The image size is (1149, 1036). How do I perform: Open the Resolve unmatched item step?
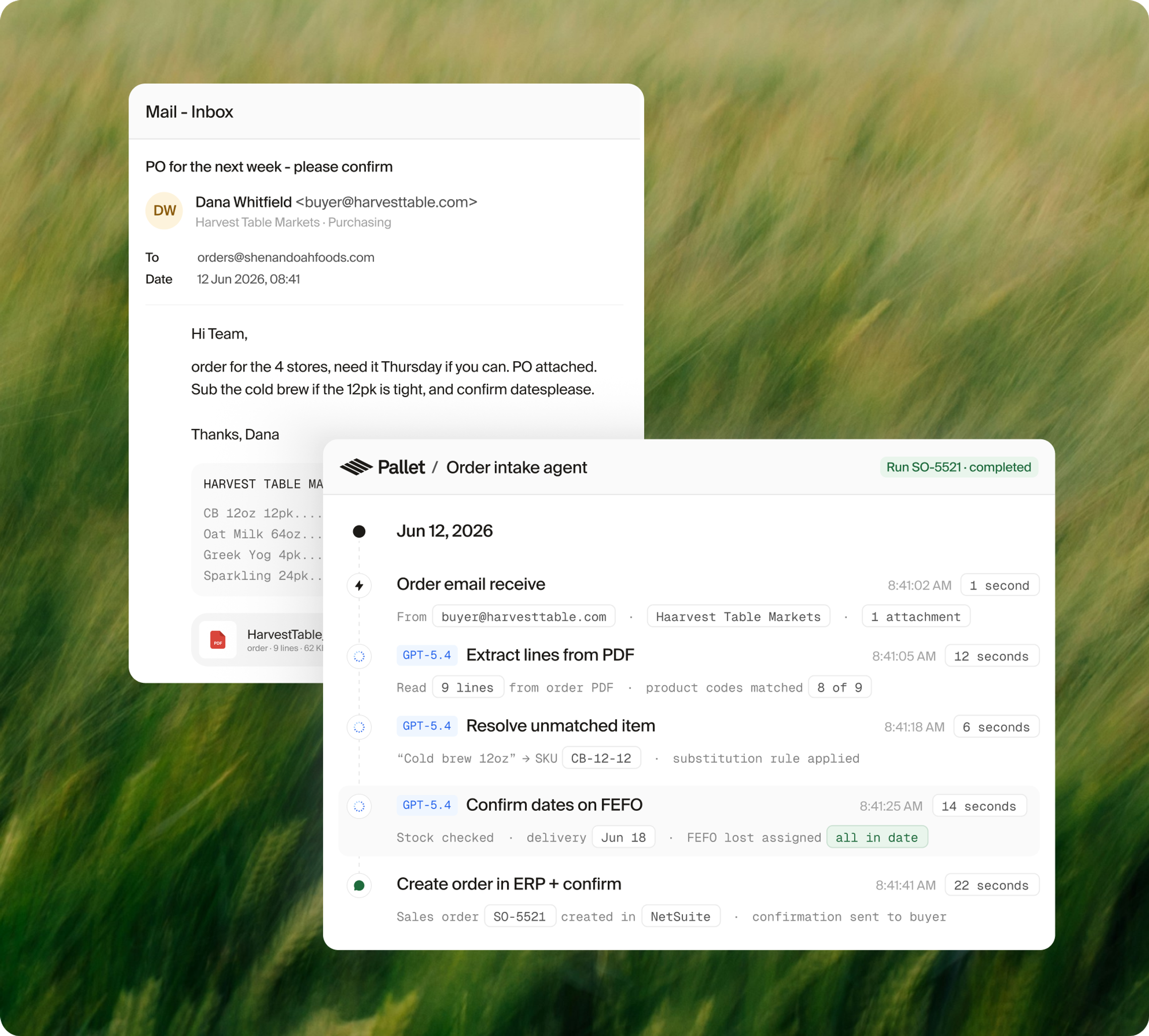[x=561, y=726]
